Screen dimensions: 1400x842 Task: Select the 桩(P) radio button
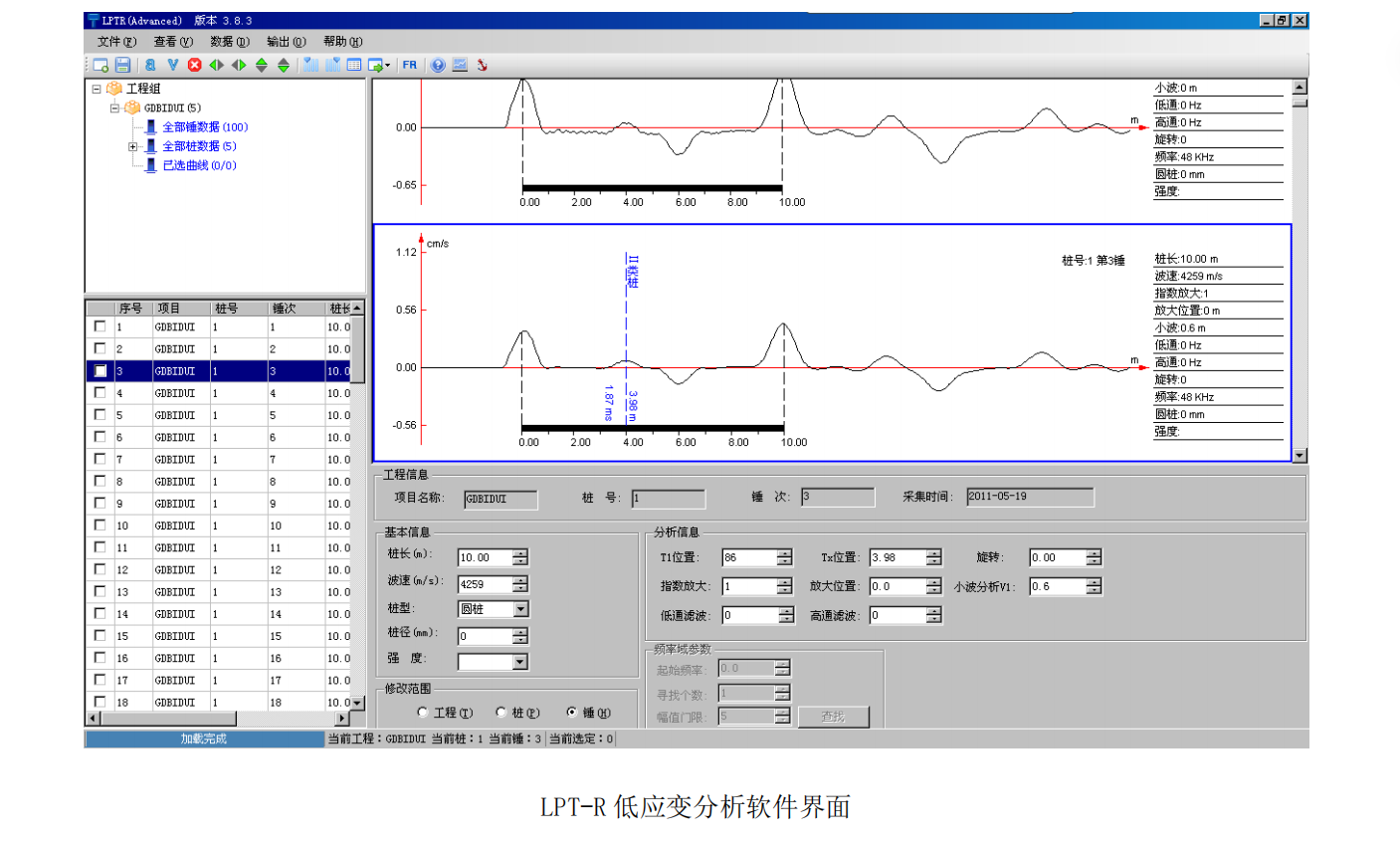(x=501, y=713)
